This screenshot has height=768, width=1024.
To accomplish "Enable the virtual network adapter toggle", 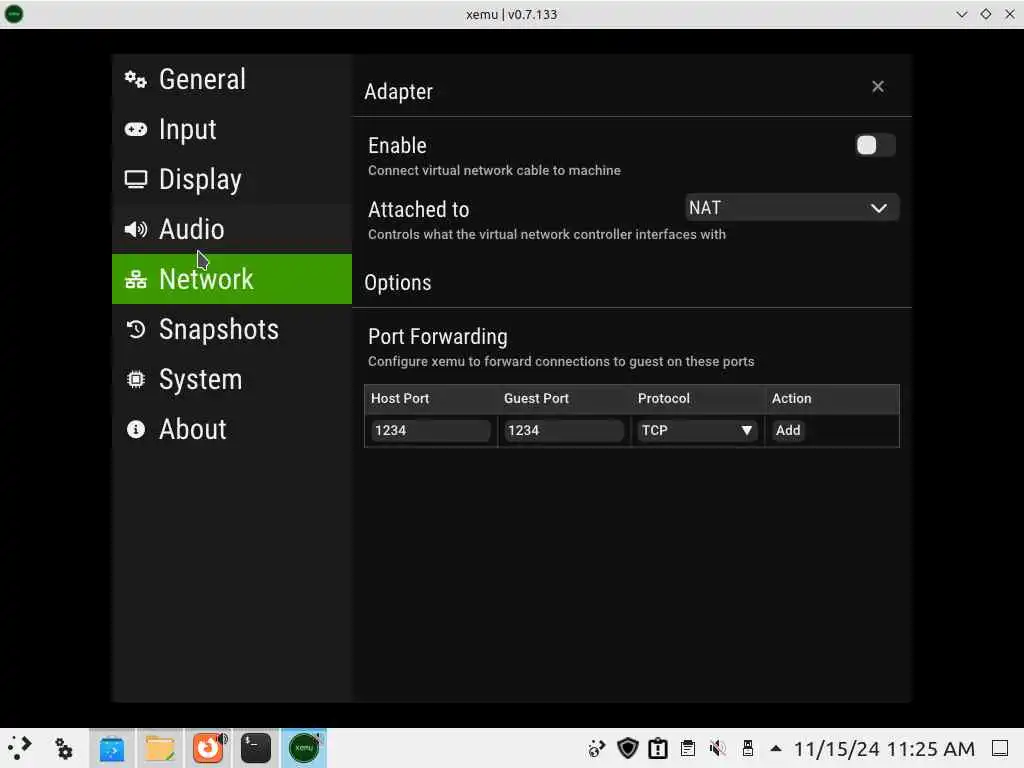I will [x=875, y=145].
